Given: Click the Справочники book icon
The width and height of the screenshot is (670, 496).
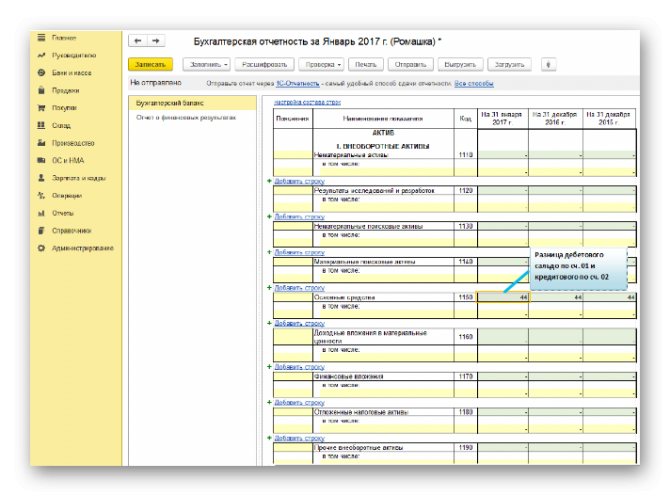Looking at the screenshot, I should [x=41, y=230].
